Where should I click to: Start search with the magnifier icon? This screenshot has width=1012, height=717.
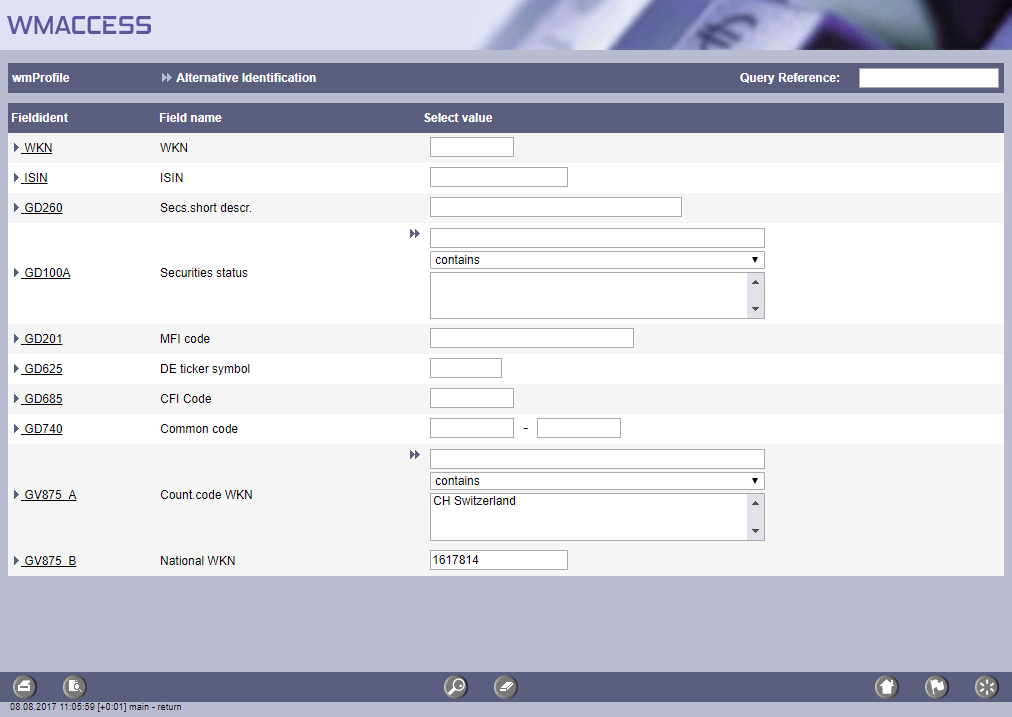(x=456, y=687)
